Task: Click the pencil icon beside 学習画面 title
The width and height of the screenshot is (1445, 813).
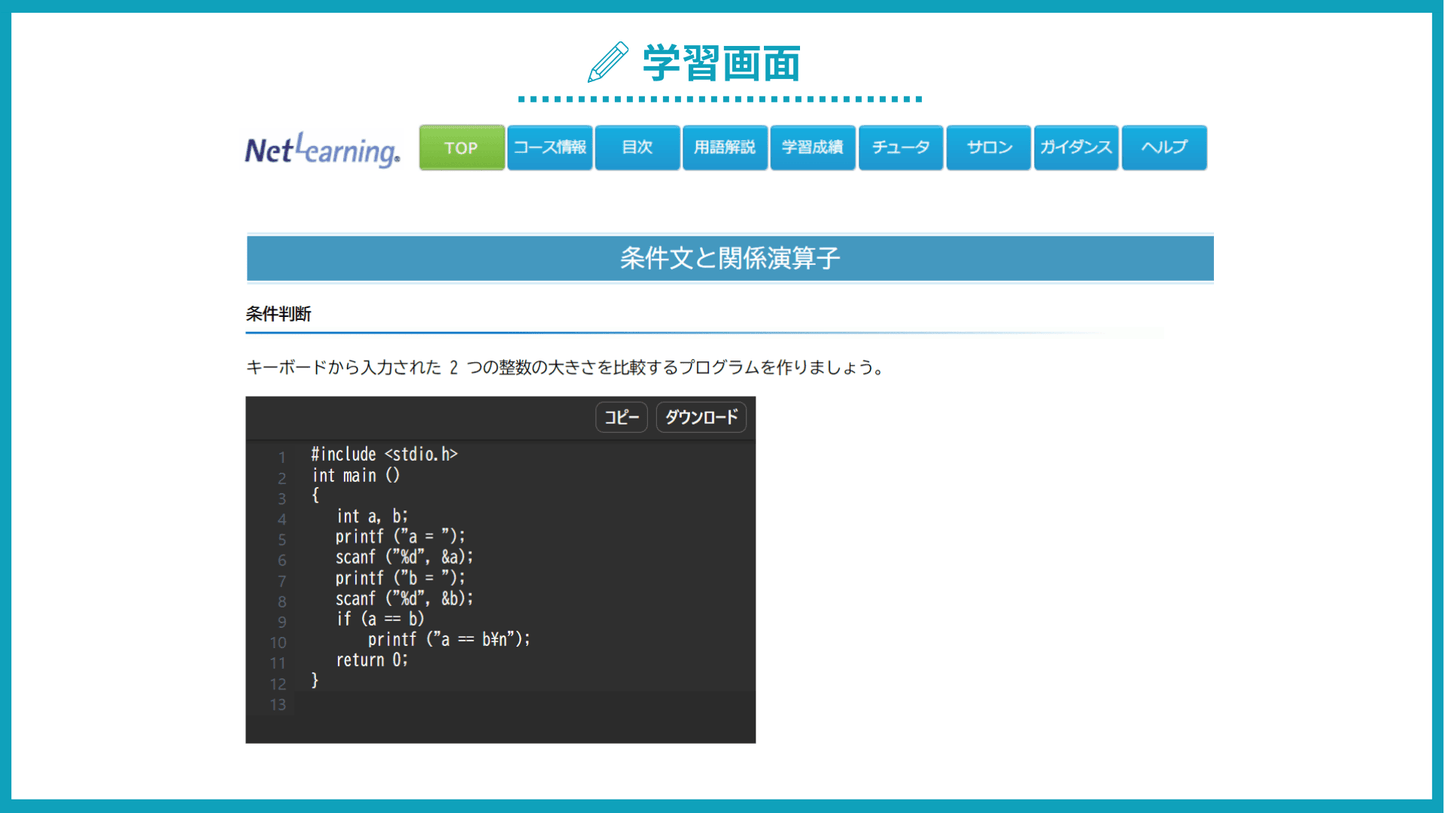Action: [x=608, y=63]
